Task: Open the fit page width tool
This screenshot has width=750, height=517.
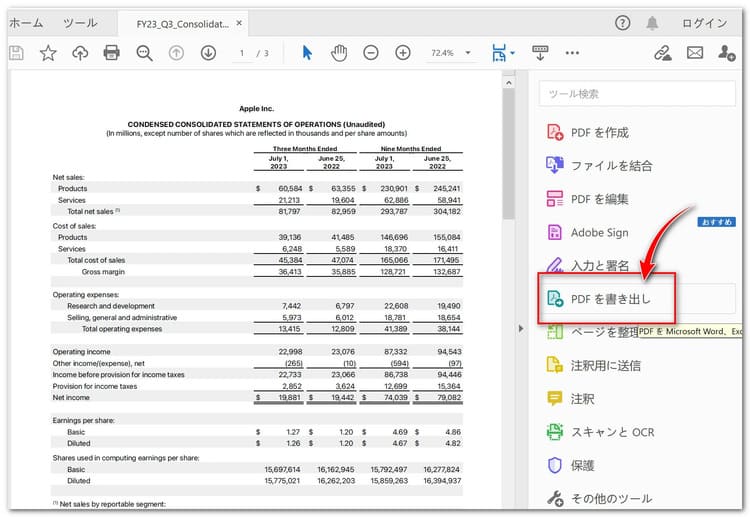Action: pyautogui.click(x=498, y=53)
